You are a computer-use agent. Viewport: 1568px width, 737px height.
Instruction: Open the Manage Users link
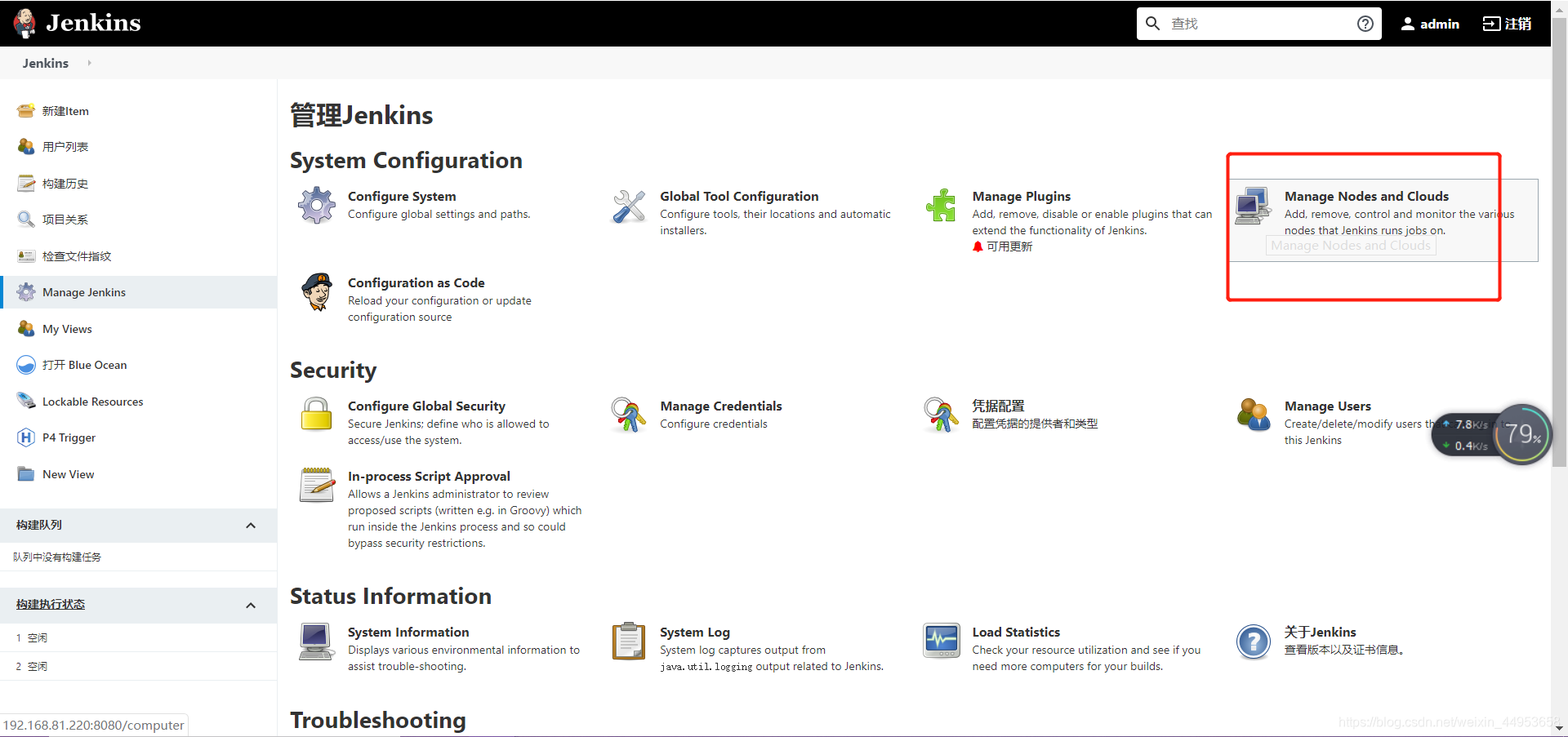[1328, 406]
